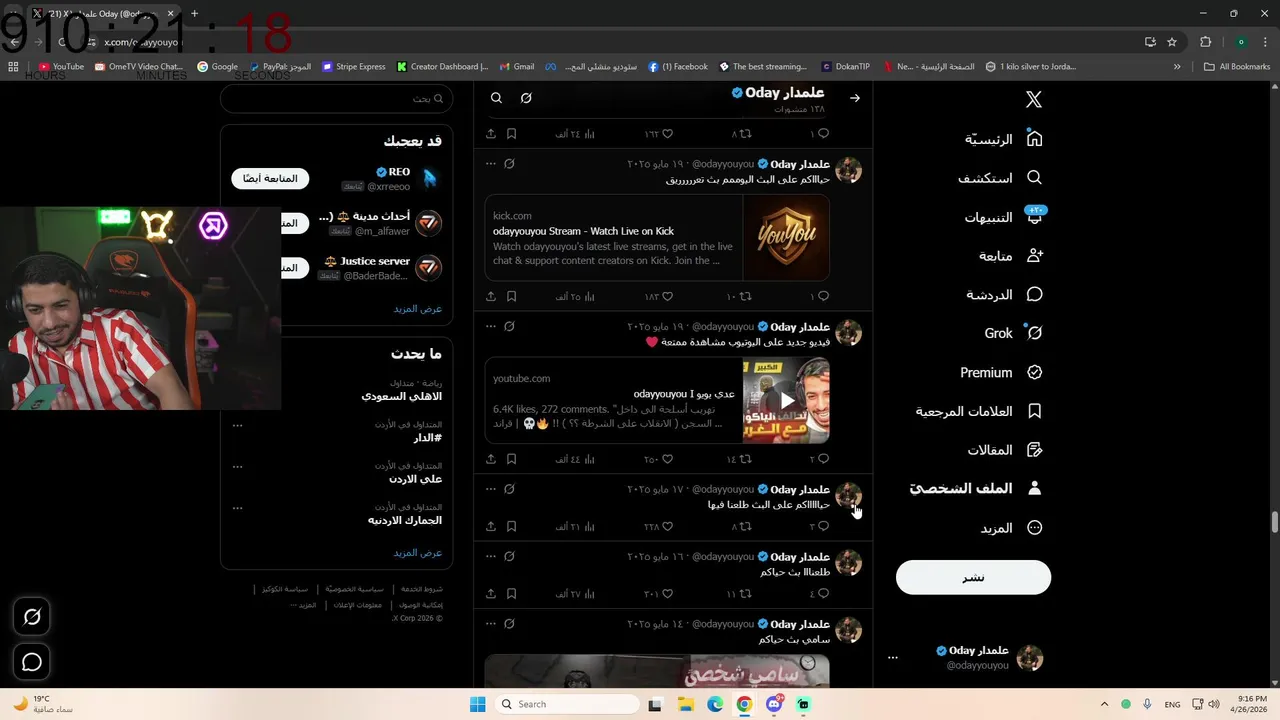Repost the YouTube tweet with ١٤ reposts
Image resolution: width=1280 pixels, height=720 pixels.
739,459
